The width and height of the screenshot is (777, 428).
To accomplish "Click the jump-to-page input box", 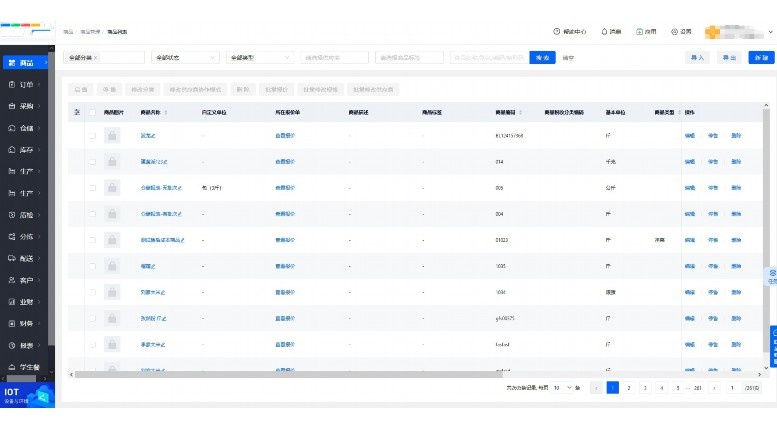I will pyautogui.click(x=732, y=388).
